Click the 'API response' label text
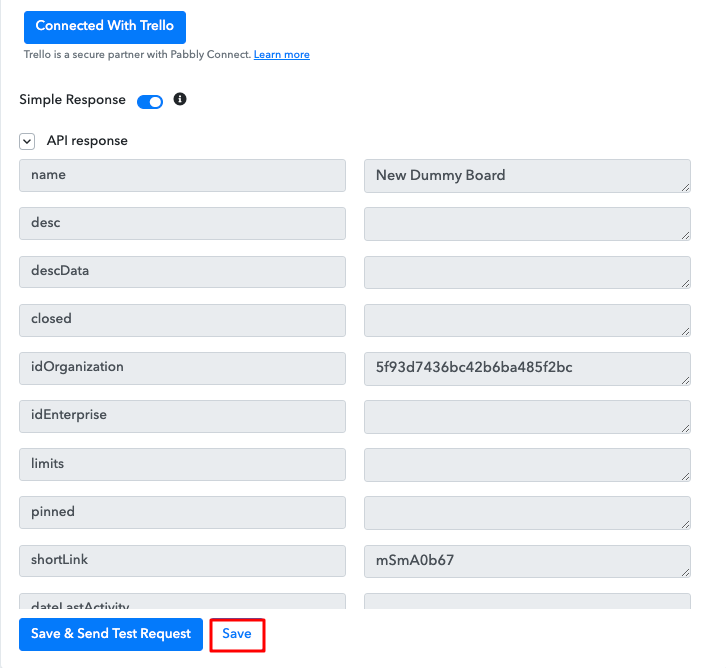This screenshot has width=726, height=668. tap(87, 141)
